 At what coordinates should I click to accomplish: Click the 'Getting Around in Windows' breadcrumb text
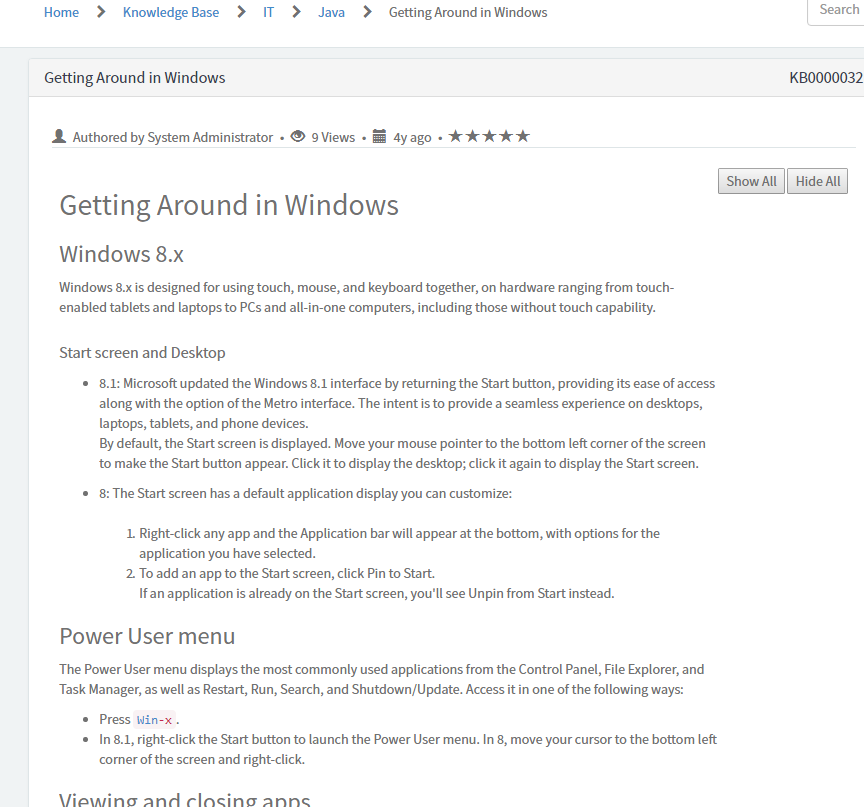(x=468, y=12)
